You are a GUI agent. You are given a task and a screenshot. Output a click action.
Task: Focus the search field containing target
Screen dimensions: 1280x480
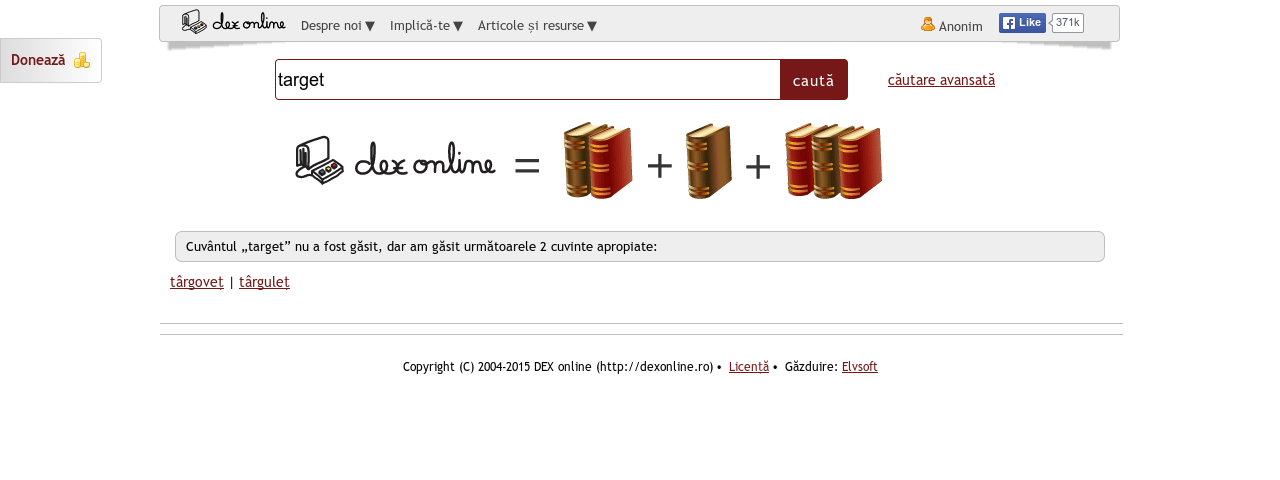pyautogui.click(x=528, y=80)
